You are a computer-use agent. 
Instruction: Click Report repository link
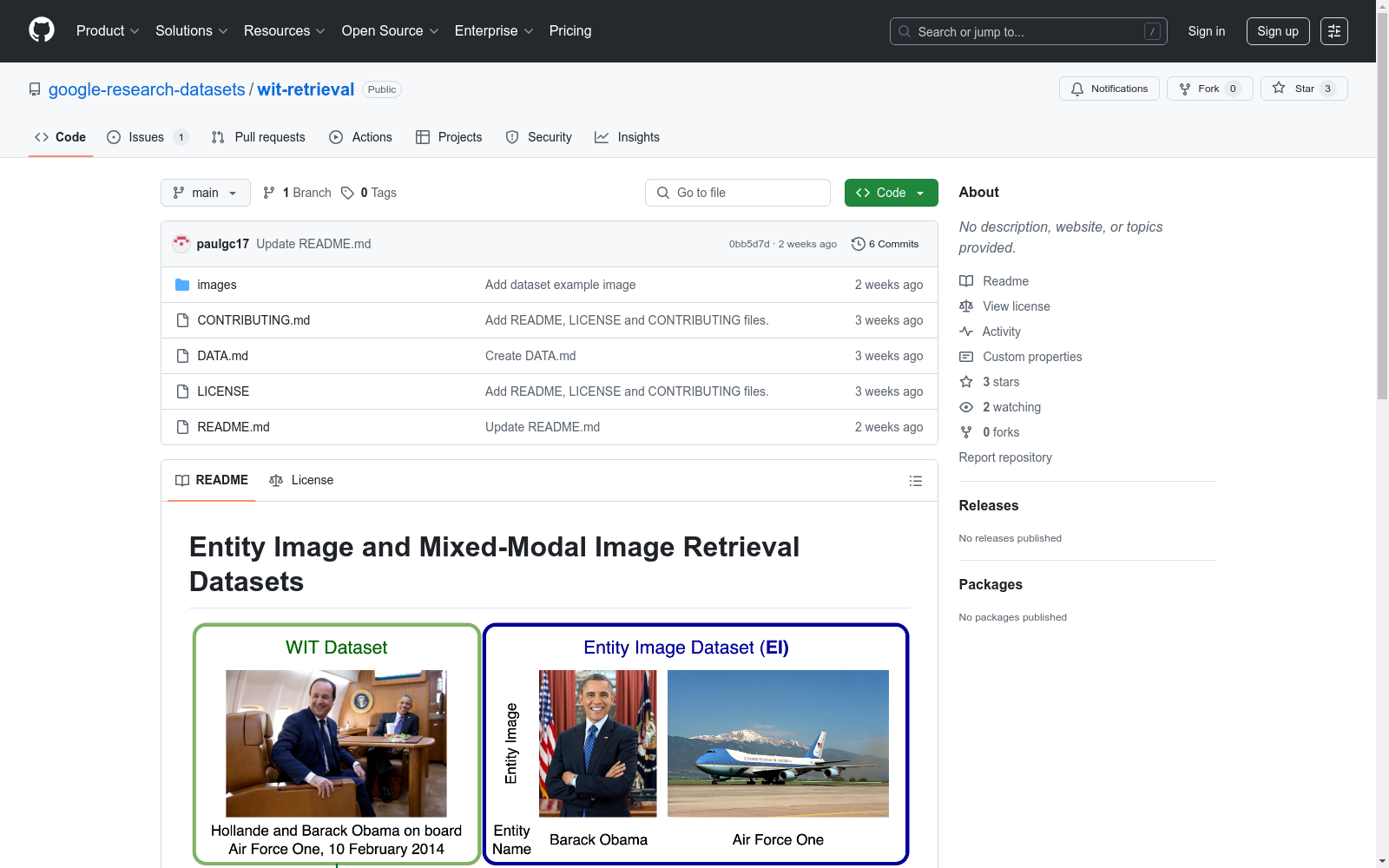pyautogui.click(x=1005, y=457)
